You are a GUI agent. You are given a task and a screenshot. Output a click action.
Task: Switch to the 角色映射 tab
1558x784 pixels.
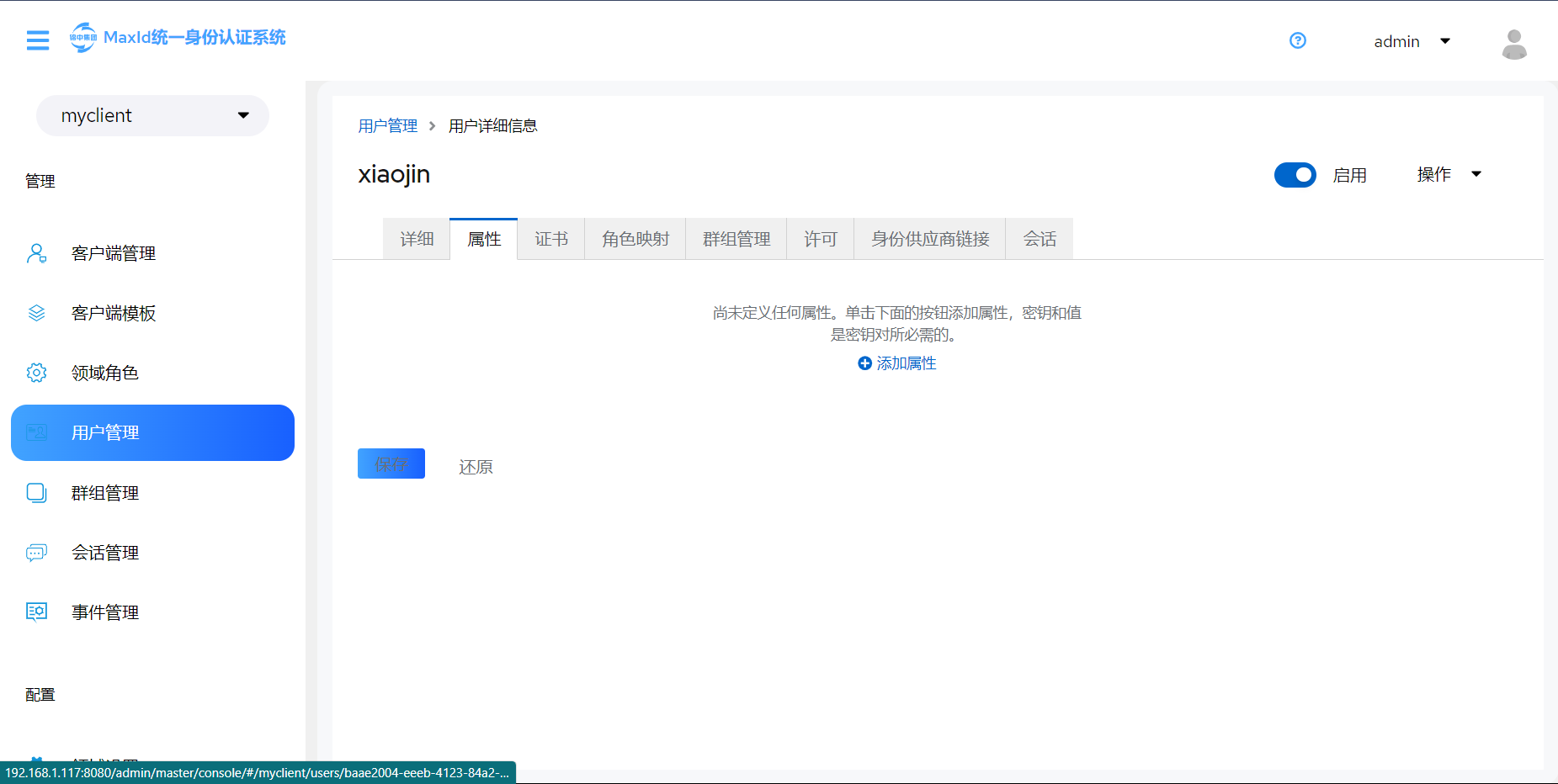[x=635, y=239]
